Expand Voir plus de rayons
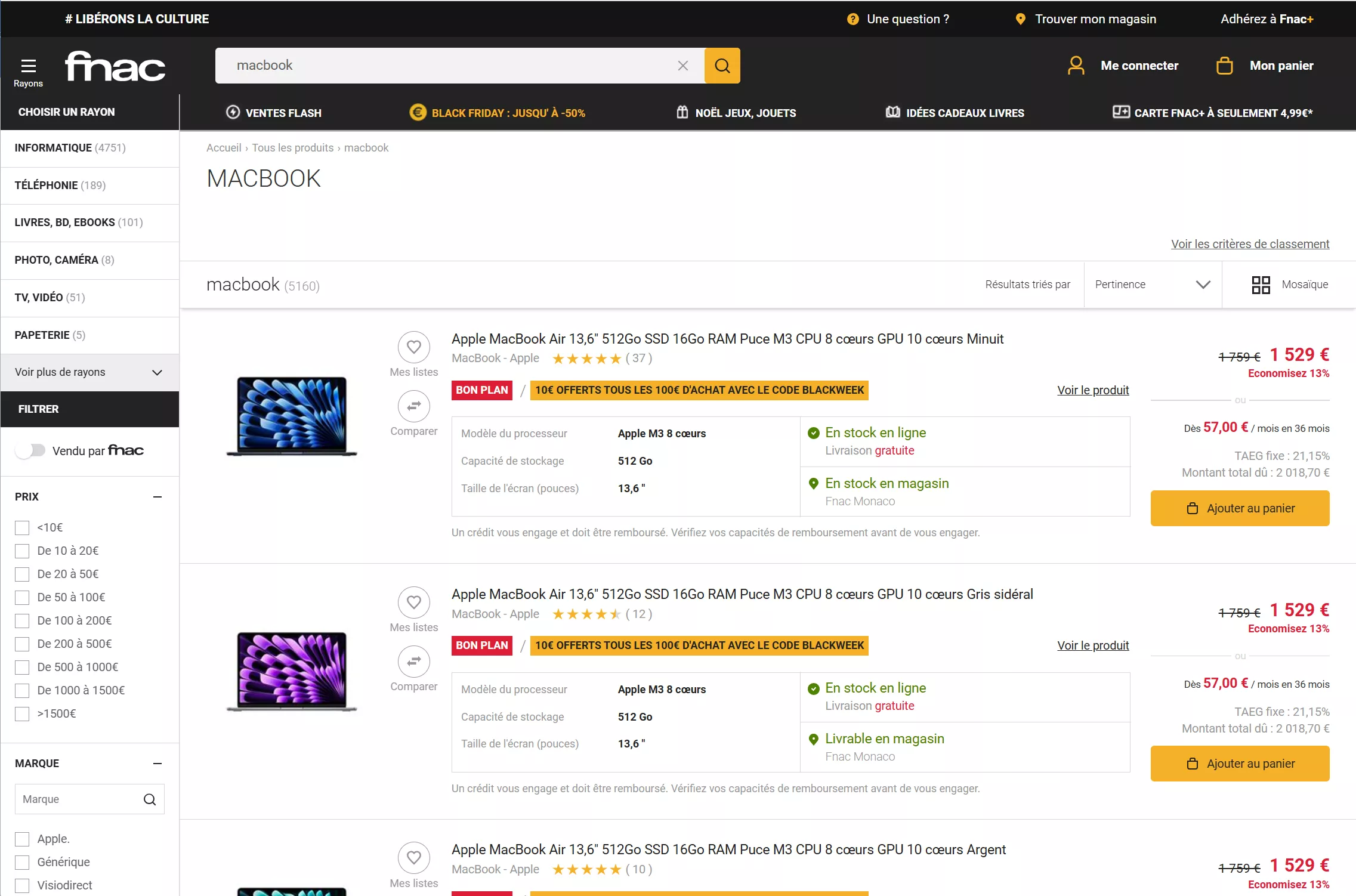This screenshot has width=1356, height=896. coord(89,372)
